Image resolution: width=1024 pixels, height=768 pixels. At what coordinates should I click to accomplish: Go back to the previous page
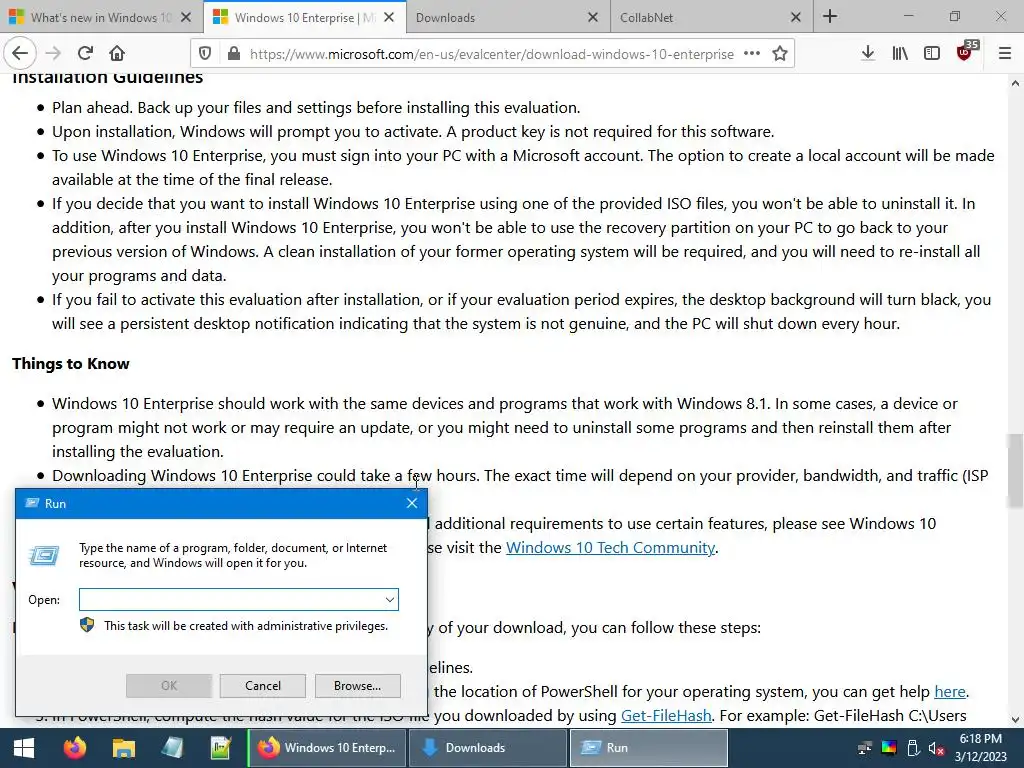click(x=20, y=54)
